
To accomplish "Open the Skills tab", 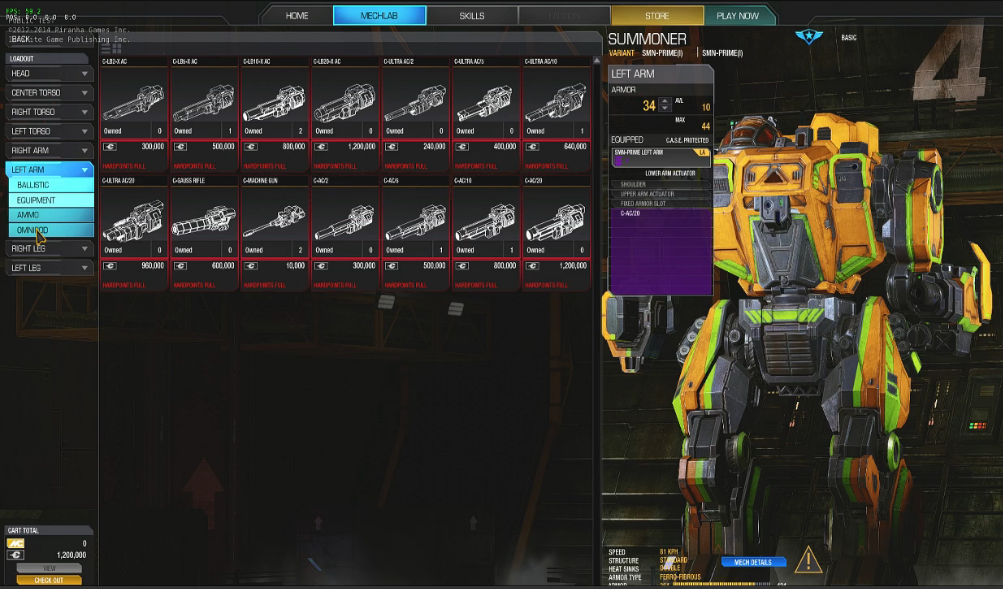I will (471, 15).
